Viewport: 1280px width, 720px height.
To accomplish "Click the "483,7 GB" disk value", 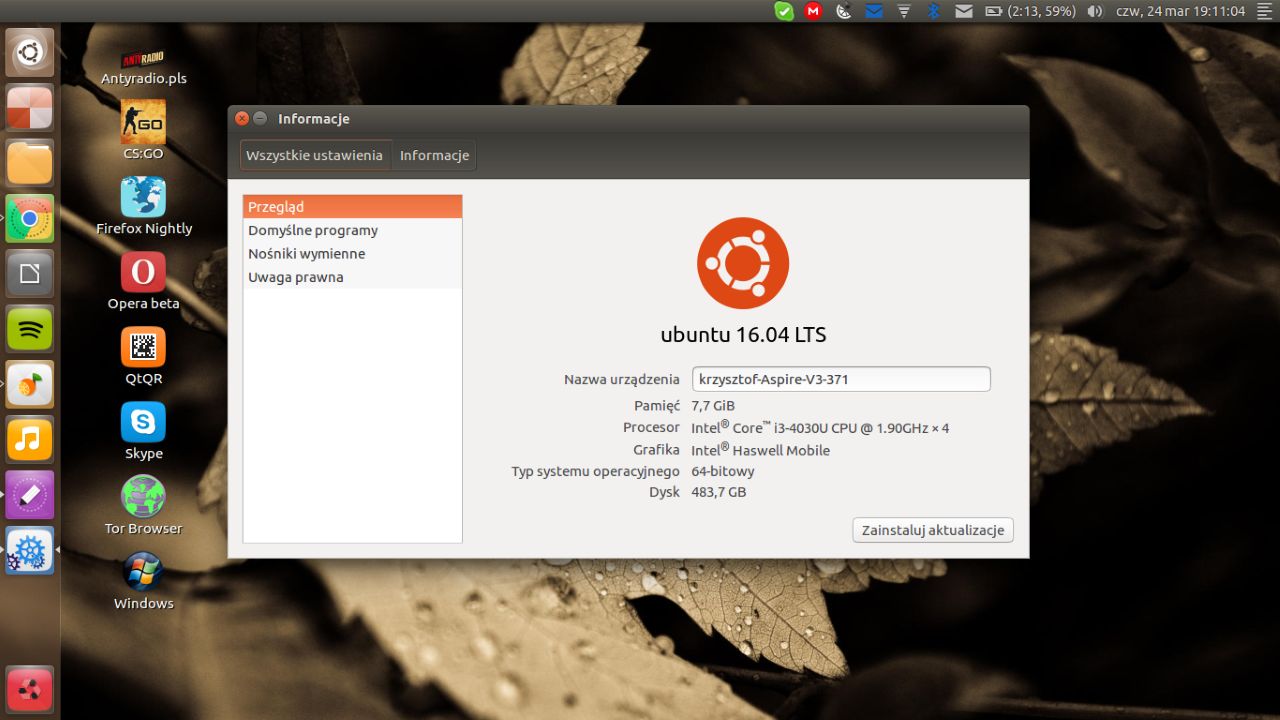I will 719,492.
